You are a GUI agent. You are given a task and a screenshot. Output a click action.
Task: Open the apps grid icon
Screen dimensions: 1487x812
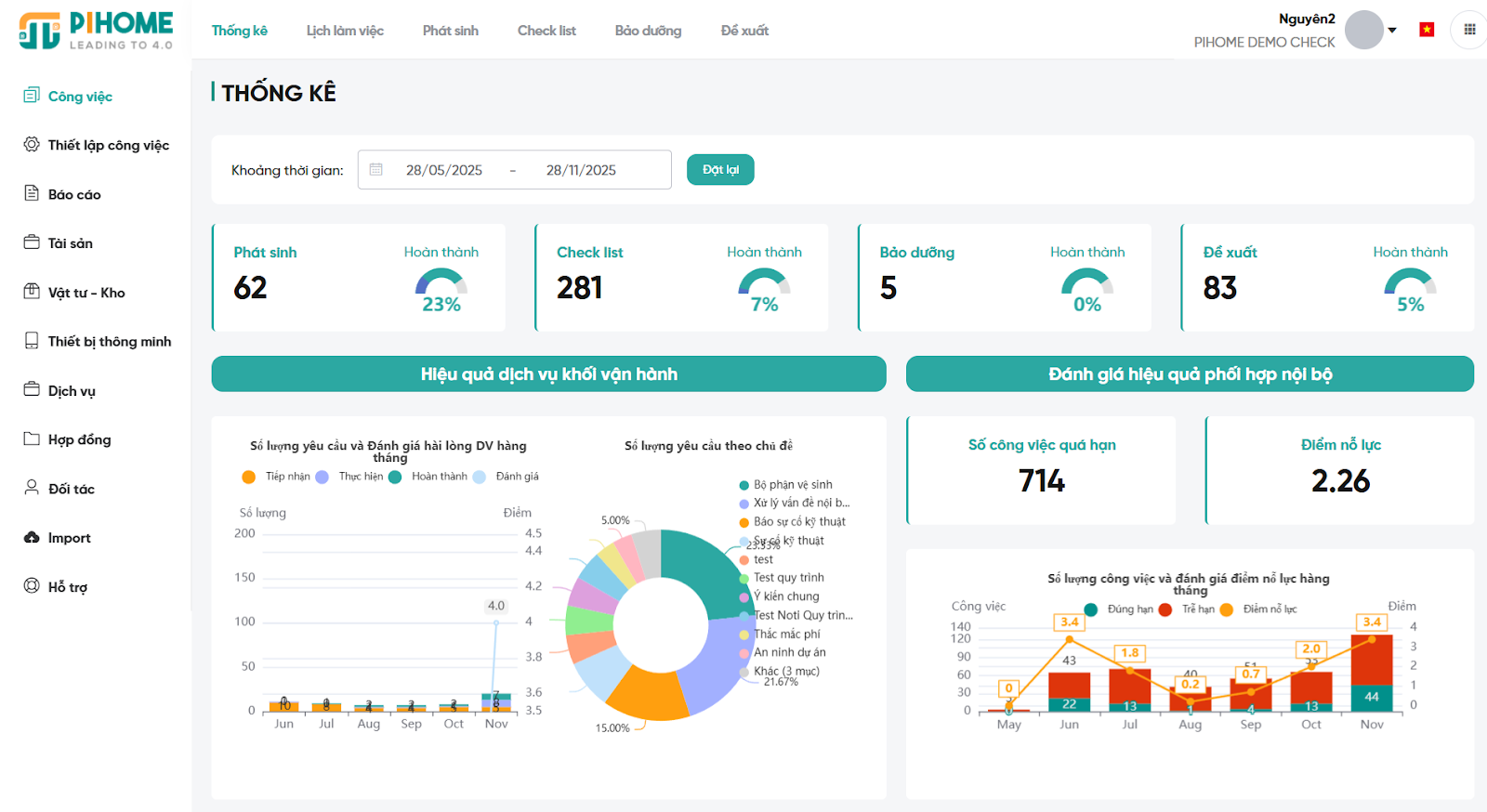(1469, 30)
